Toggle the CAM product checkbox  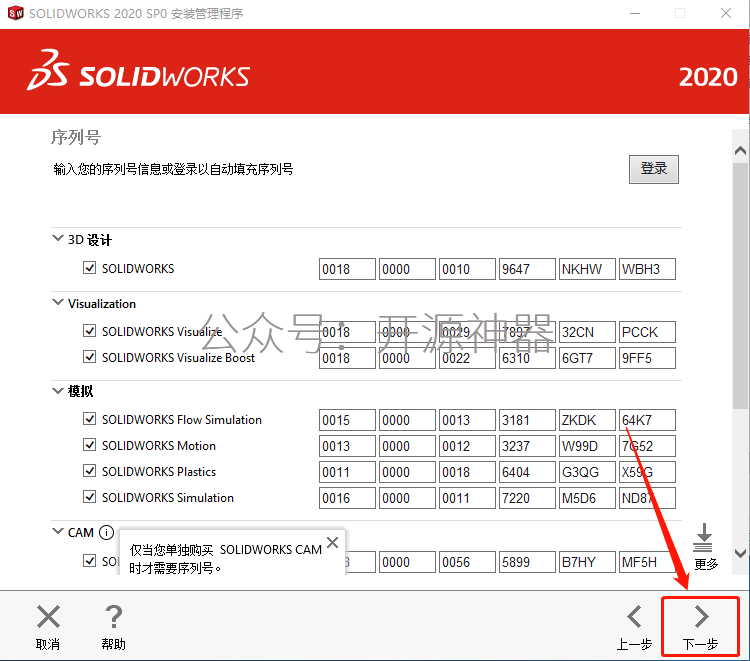coord(89,560)
